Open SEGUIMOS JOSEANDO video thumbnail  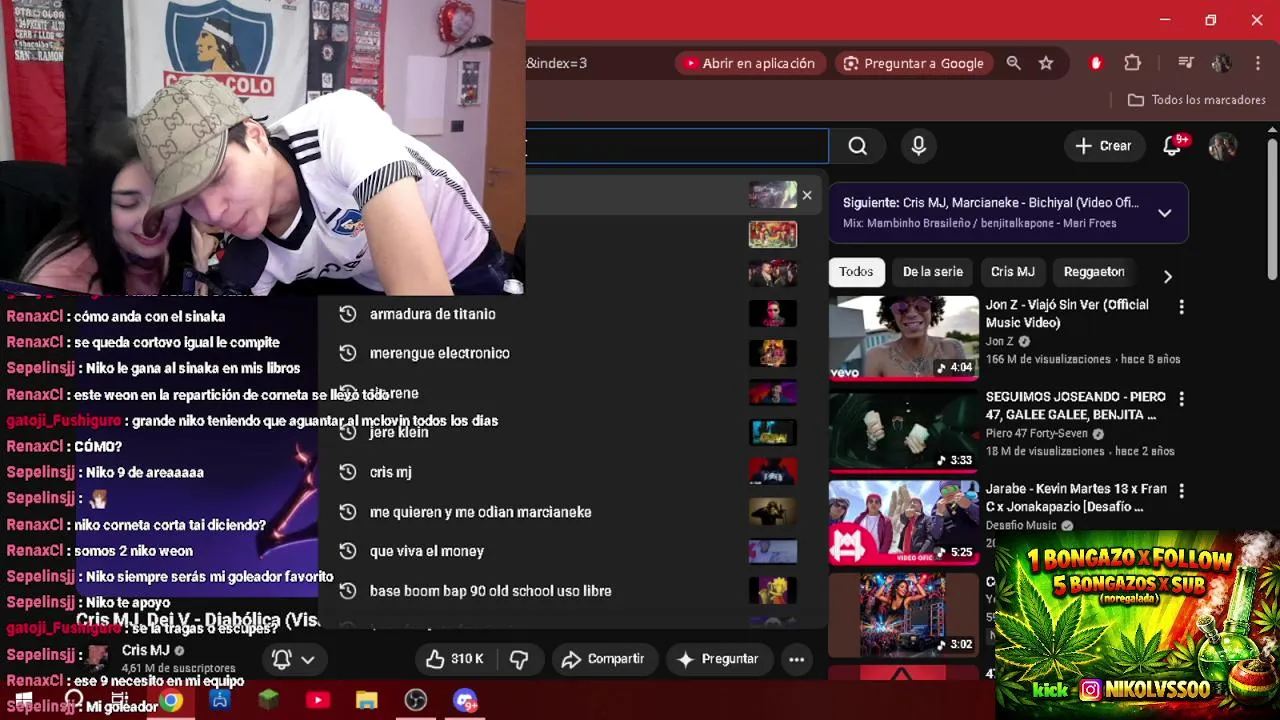(x=904, y=430)
